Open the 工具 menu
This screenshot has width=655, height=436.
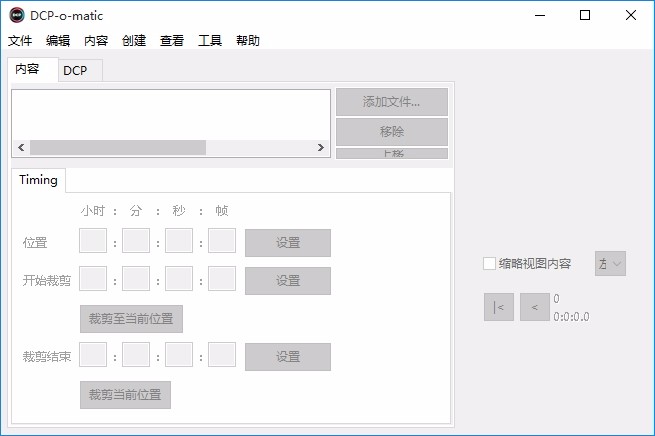(210, 41)
